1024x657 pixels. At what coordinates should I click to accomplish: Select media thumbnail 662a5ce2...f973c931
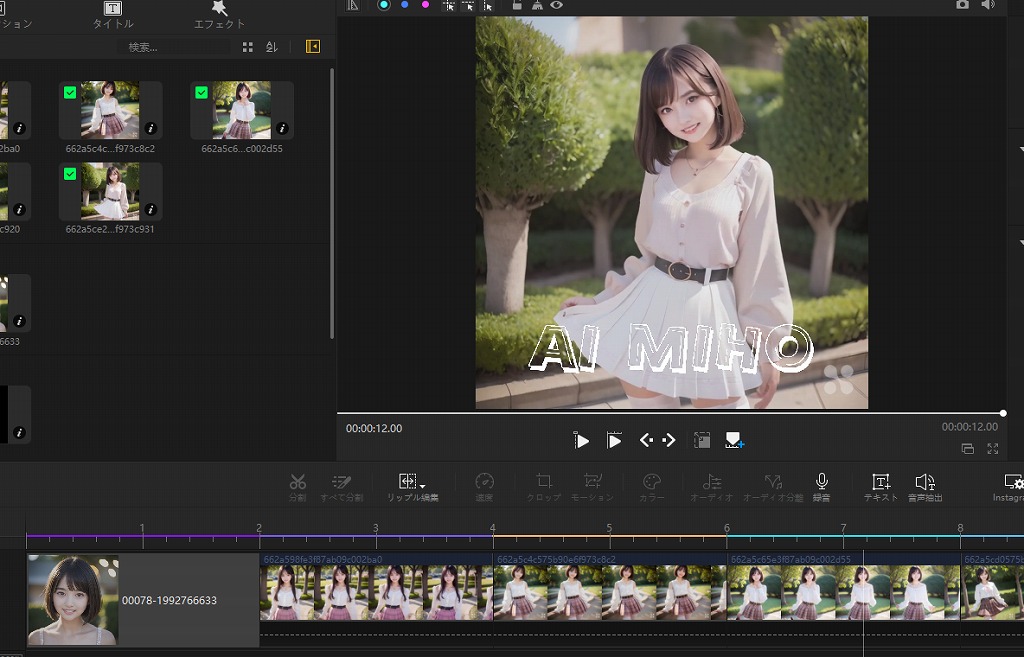(110, 191)
